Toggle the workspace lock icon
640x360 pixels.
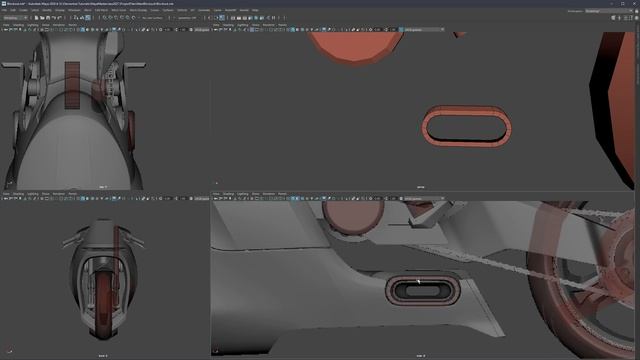point(636,11)
